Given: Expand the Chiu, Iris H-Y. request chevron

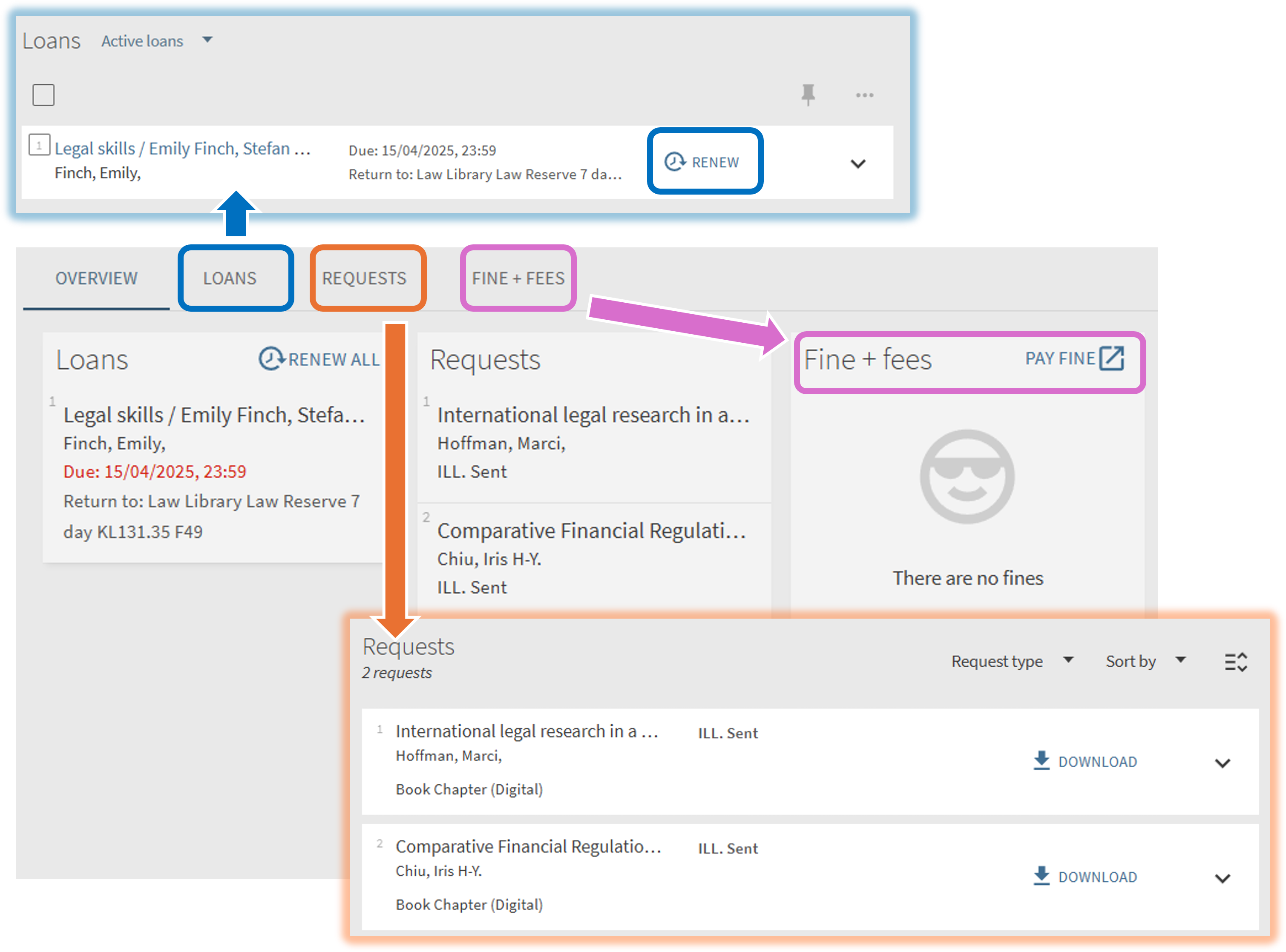Looking at the screenshot, I should click(x=1222, y=878).
